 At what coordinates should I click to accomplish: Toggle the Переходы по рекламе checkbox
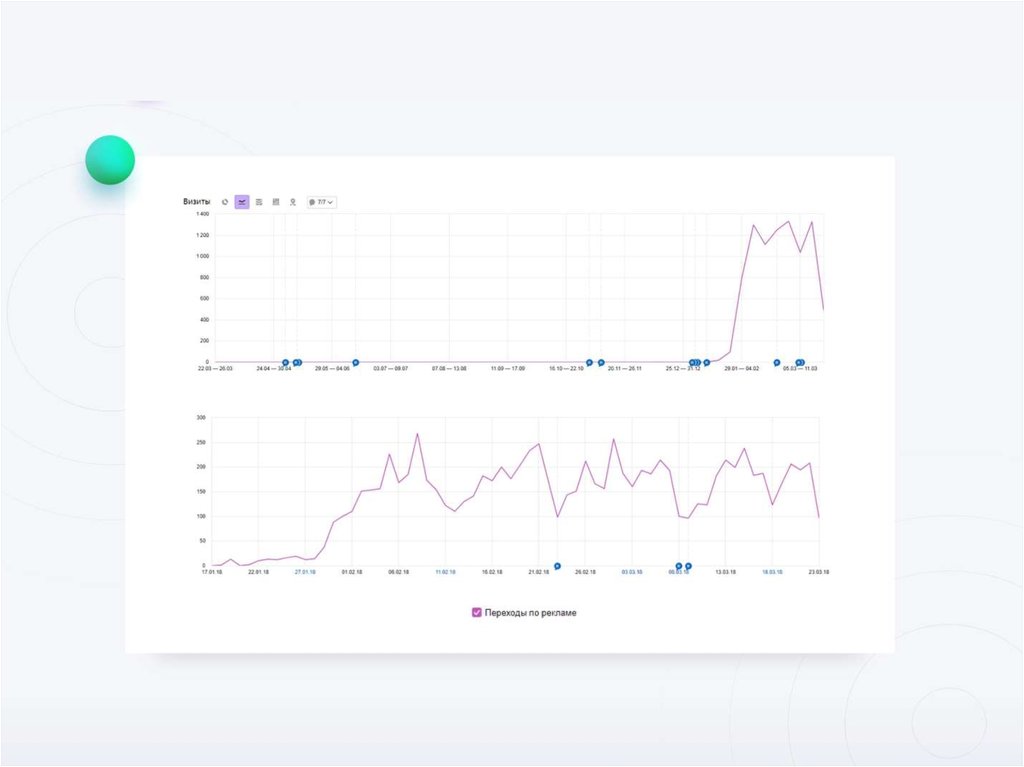[477, 612]
